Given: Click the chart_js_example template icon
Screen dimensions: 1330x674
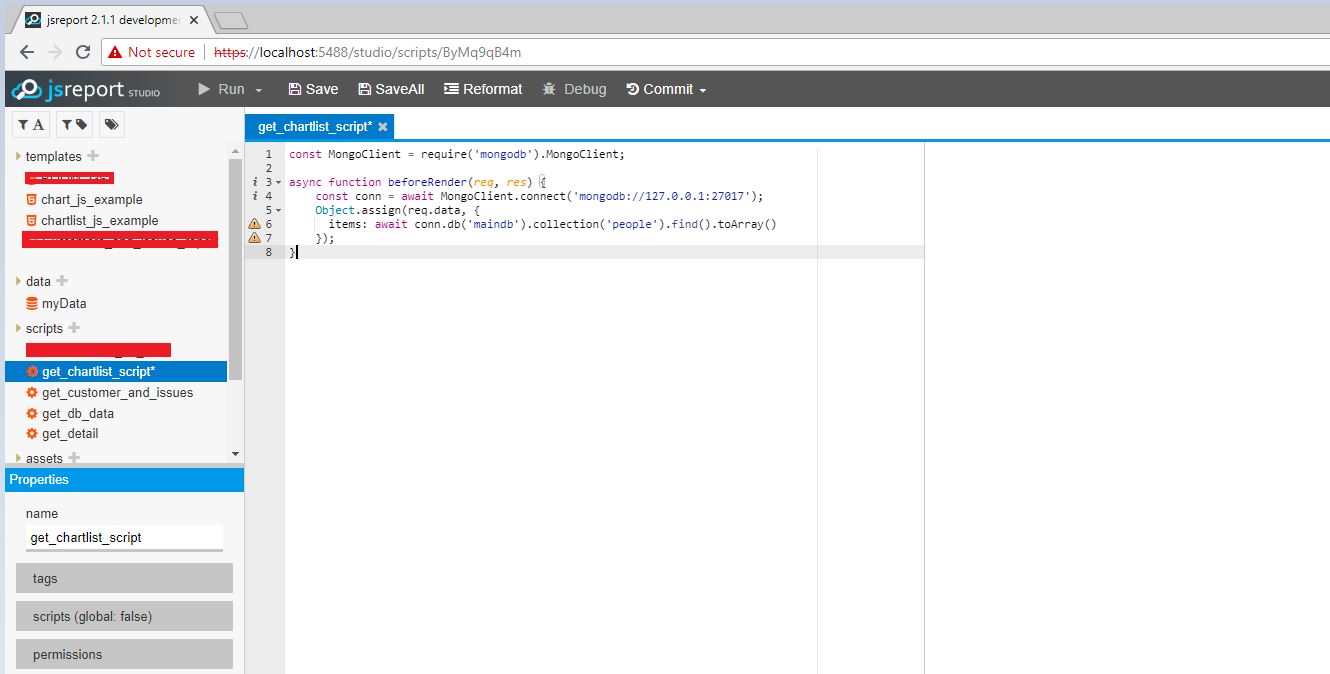Looking at the screenshot, I should (x=31, y=199).
